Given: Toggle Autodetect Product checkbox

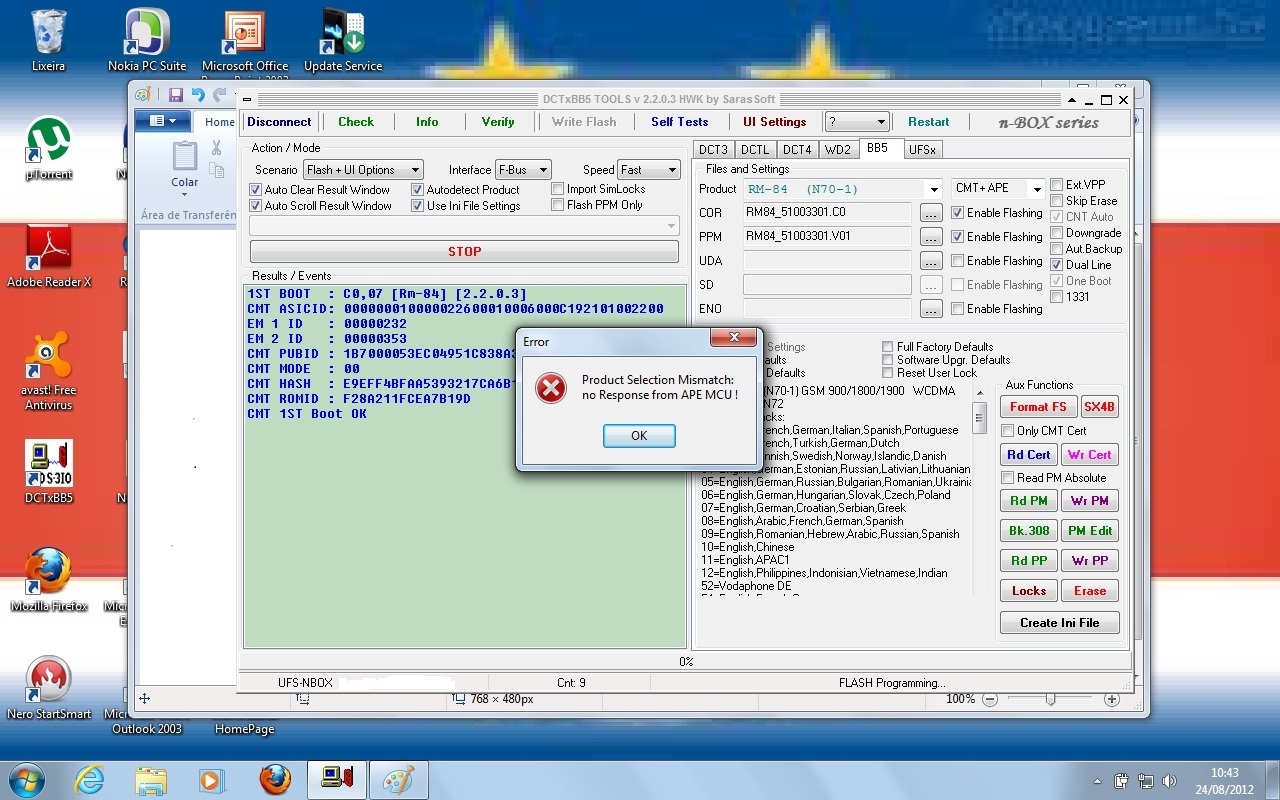Looking at the screenshot, I should (x=418, y=190).
